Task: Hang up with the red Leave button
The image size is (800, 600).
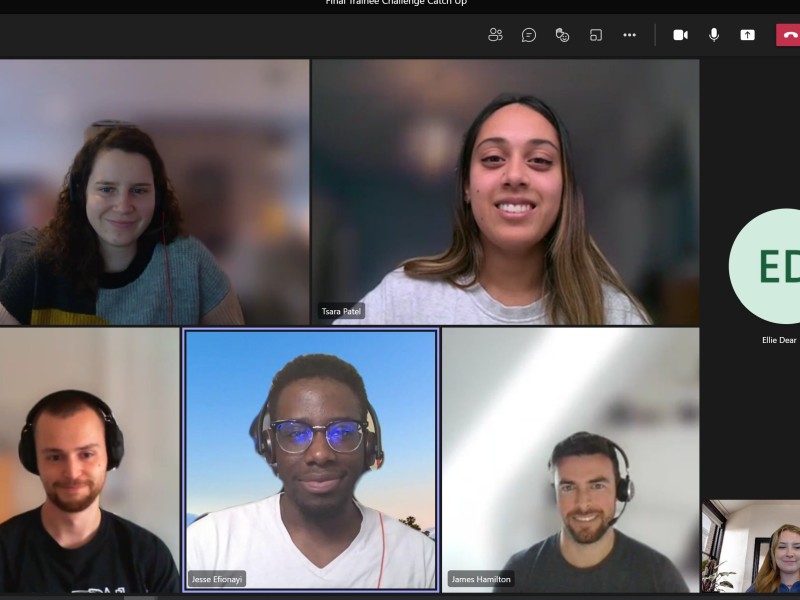Action: coord(788,35)
